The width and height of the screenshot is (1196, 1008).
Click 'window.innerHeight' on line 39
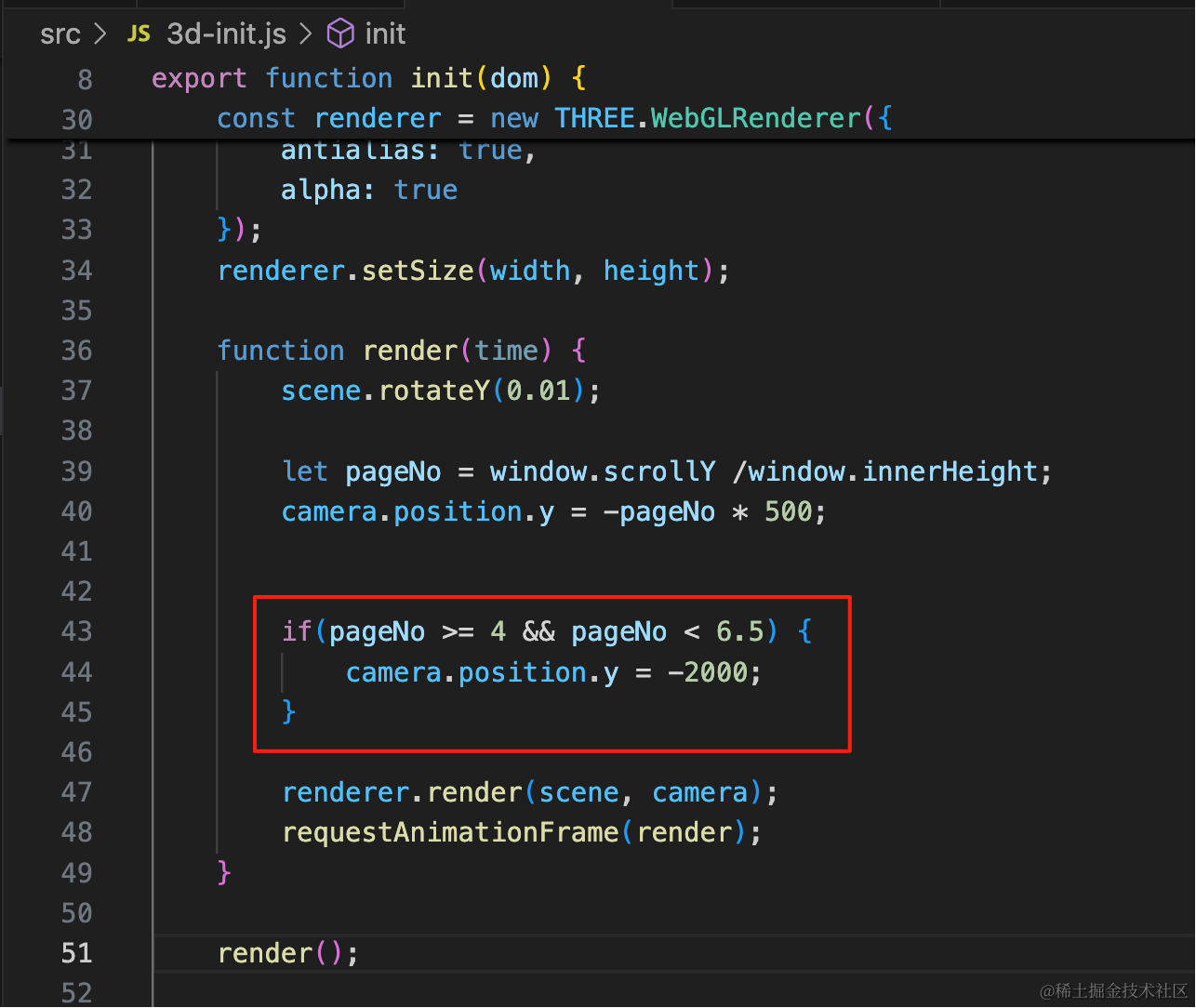[x=893, y=471]
